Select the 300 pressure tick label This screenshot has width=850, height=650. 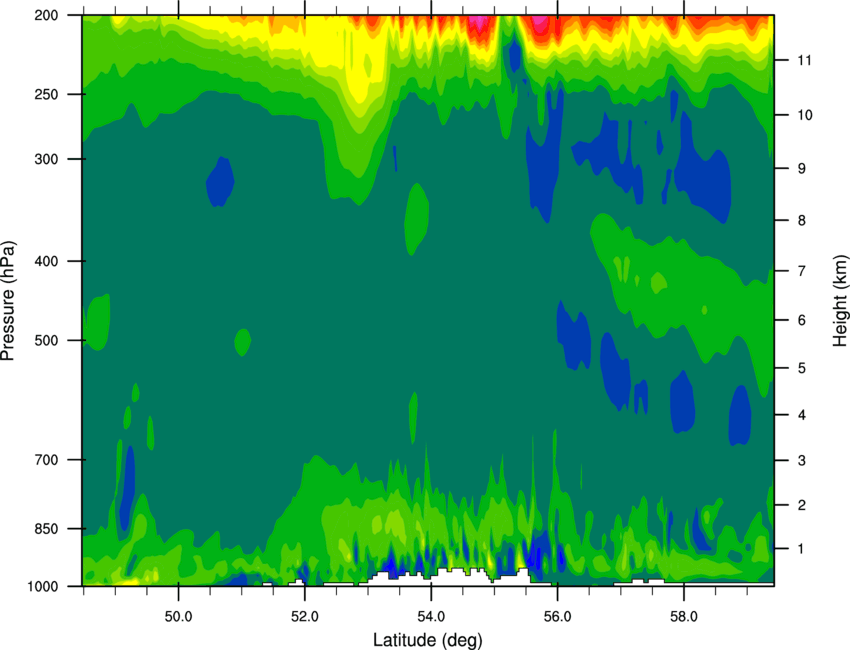click(x=46, y=159)
